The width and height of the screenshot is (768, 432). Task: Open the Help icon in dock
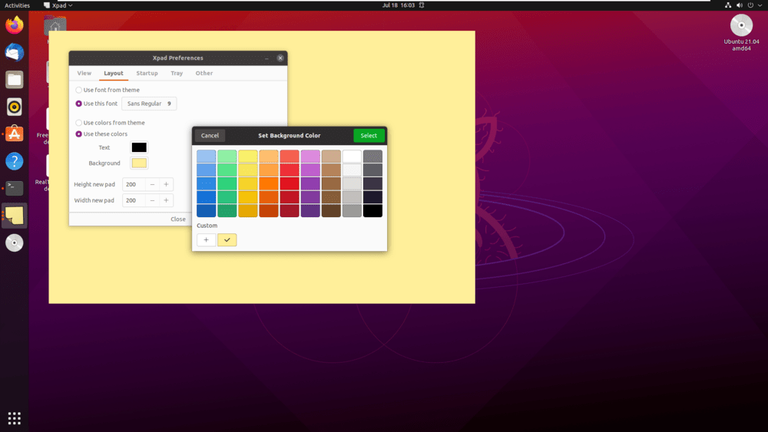[14, 160]
